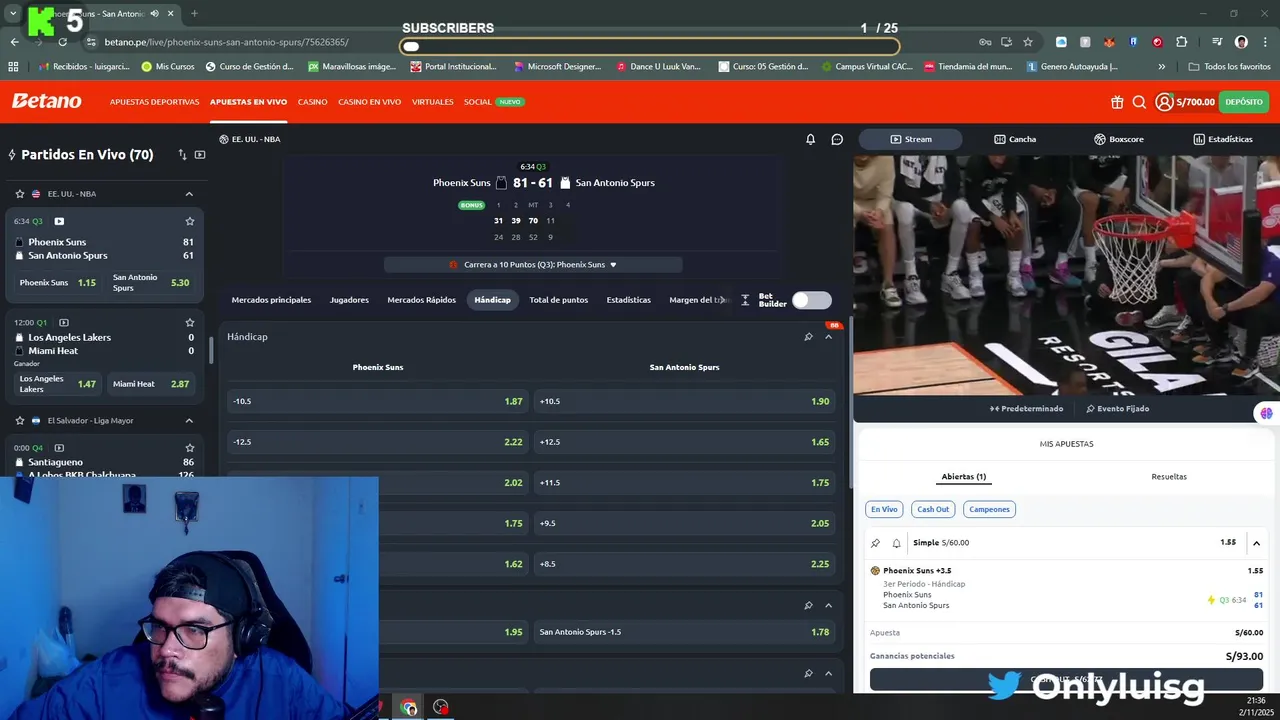Screen dimensions: 1280x720
Task: Favorite the EE. UU. - NBA league
Action: tap(19, 194)
